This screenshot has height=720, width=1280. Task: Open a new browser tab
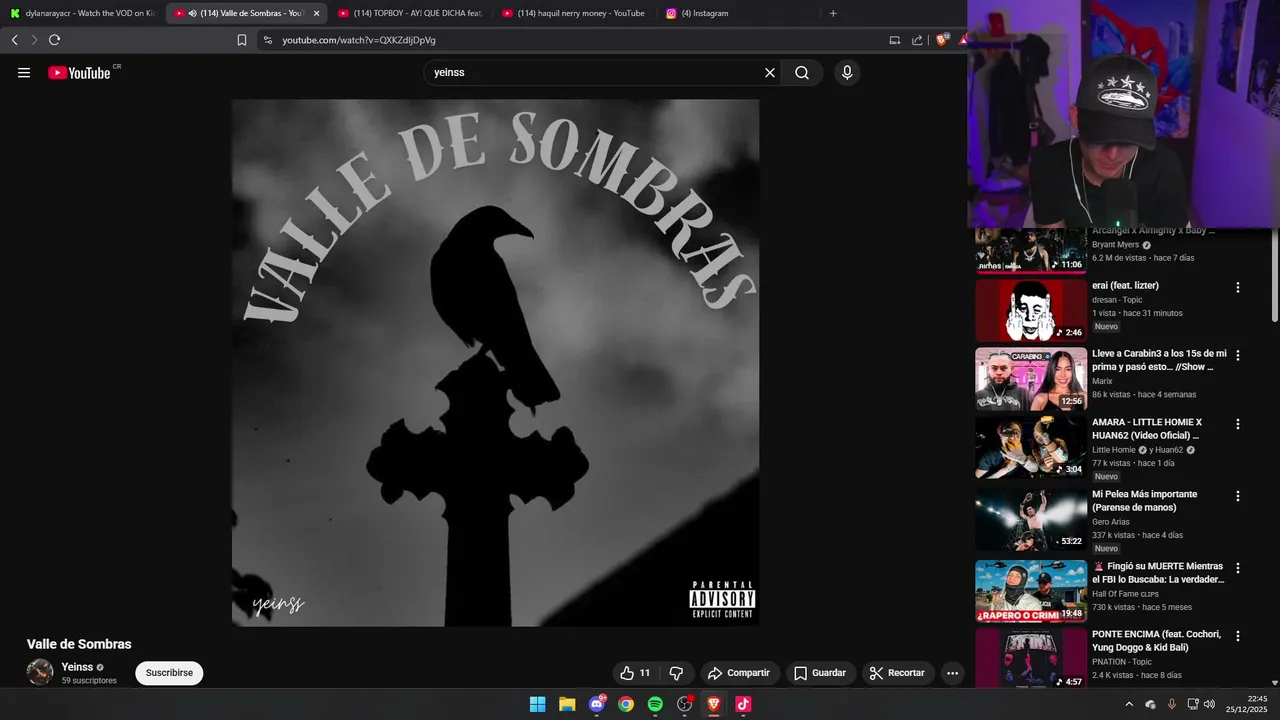[x=833, y=13]
